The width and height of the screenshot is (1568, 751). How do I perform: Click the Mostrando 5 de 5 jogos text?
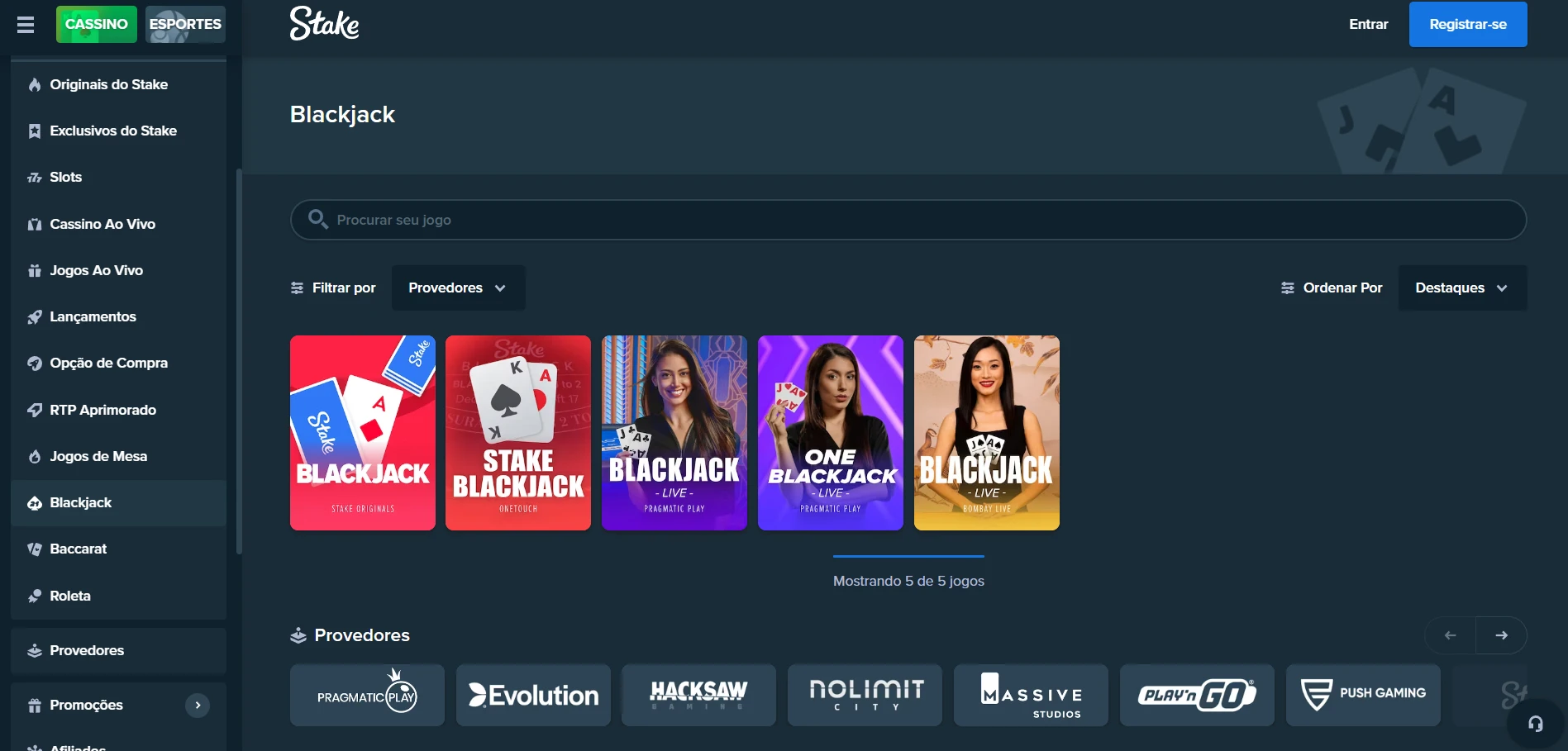point(908,581)
